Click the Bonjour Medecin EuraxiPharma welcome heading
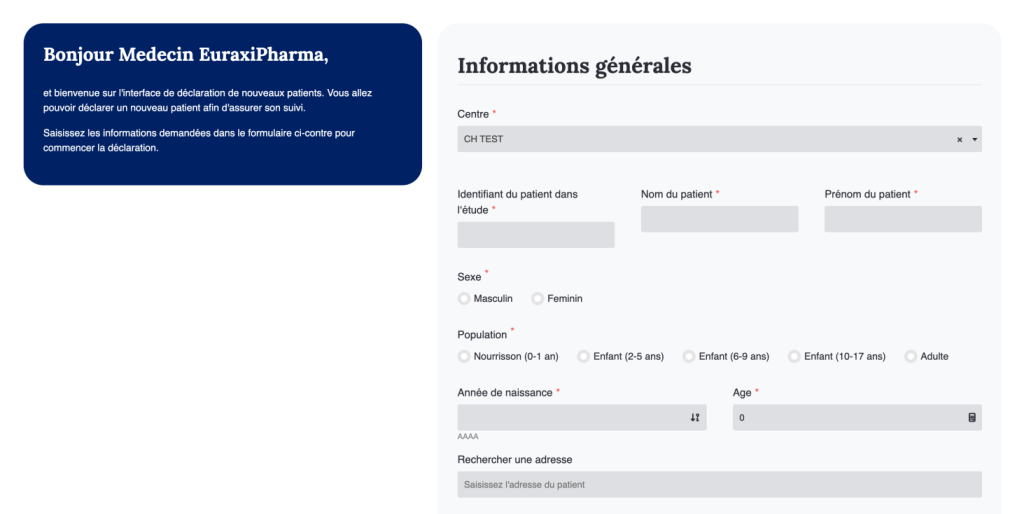The width and height of the screenshot is (1024, 514). [x=186, y=53]
